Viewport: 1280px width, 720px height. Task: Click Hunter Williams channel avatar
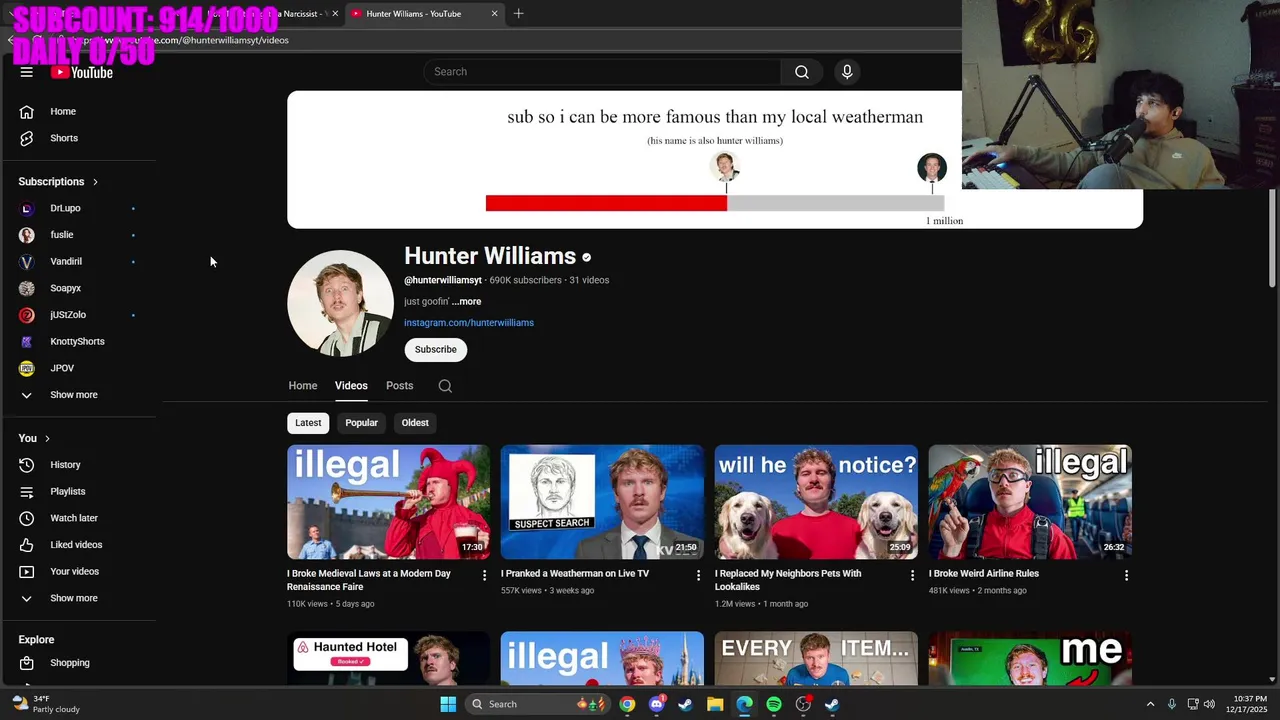click(340, 303)
